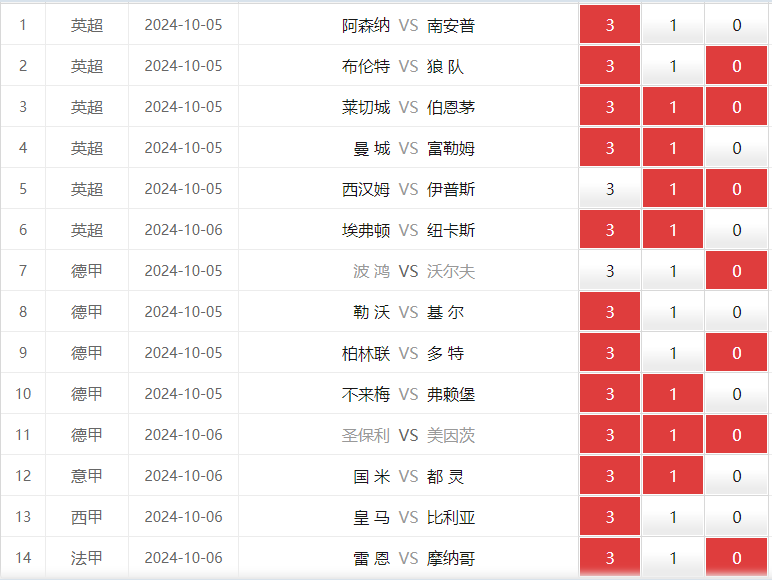Click the match text 阿森纳 VS 南安普

(x=409, y=25)
